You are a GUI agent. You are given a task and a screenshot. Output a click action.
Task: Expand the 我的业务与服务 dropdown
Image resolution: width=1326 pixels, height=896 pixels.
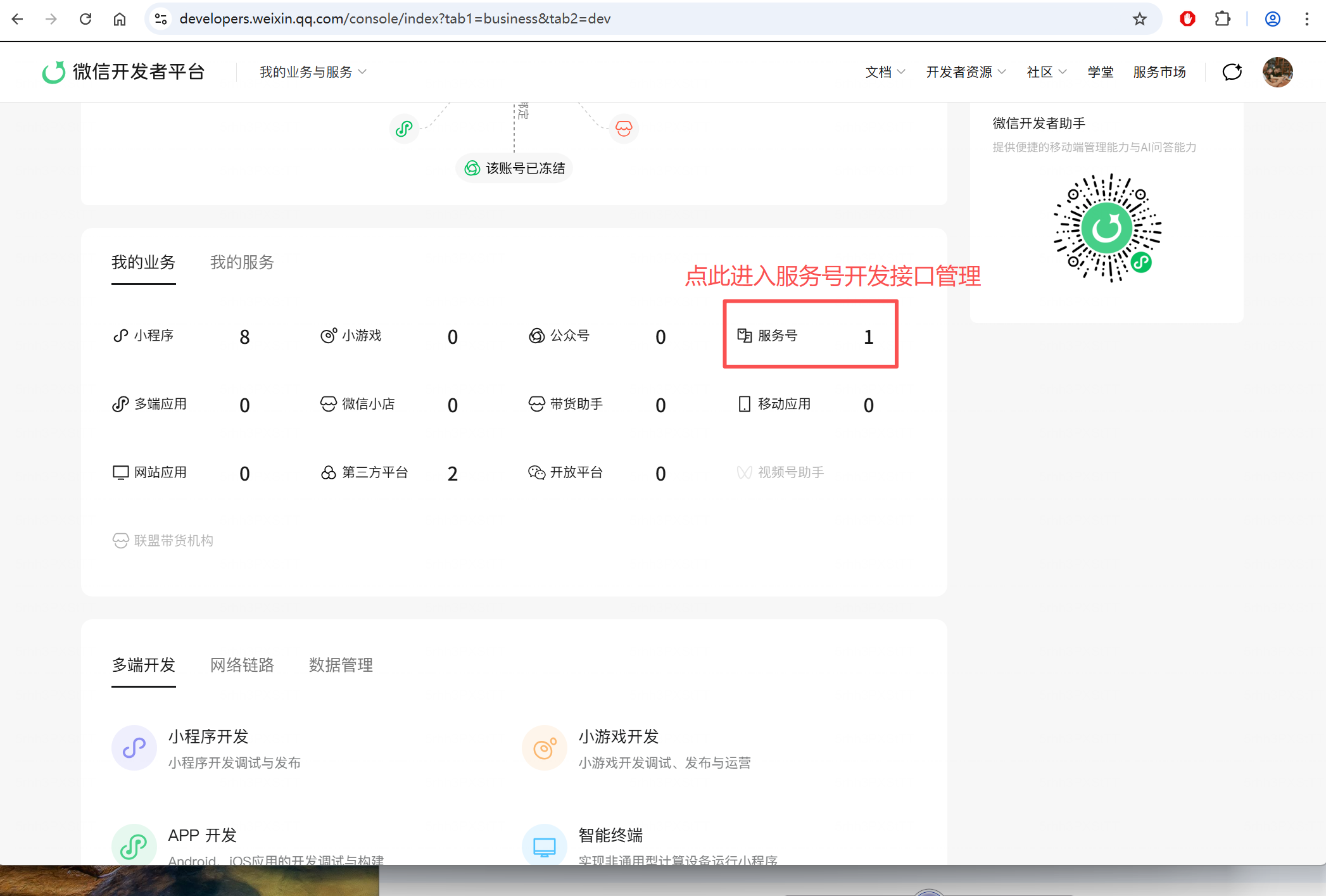pos(313,72)
